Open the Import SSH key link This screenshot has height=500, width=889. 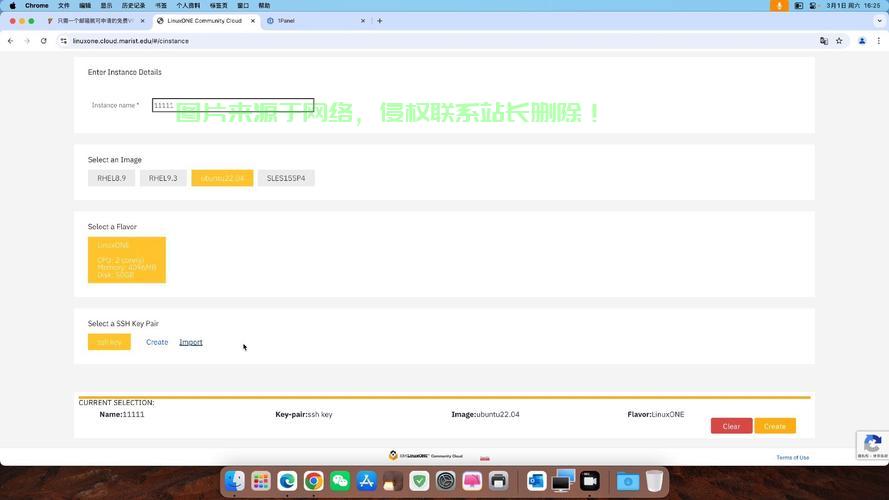tap(190, 342)
